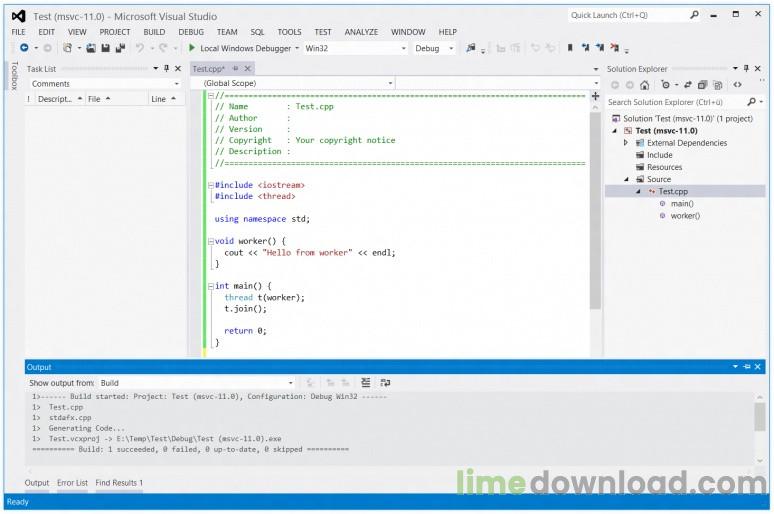Viewport: 774px width, 514px height.
Task: Select the Test.cpp editor tab
Action: 208,69
